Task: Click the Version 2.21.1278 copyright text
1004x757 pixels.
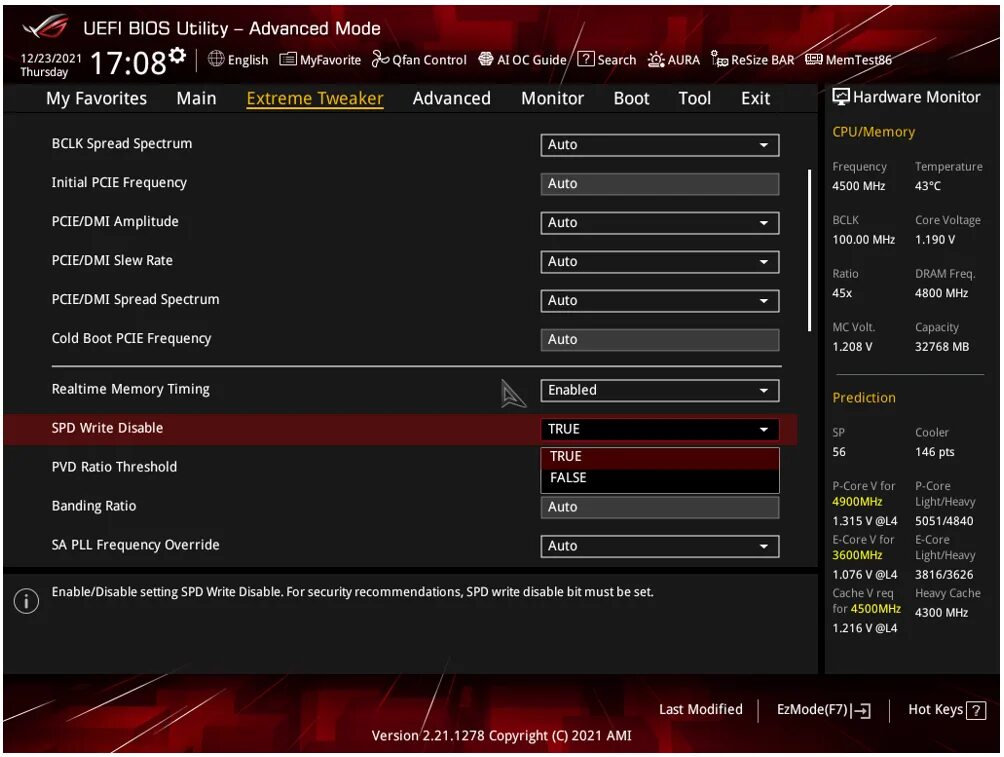Action: (501, 736)
